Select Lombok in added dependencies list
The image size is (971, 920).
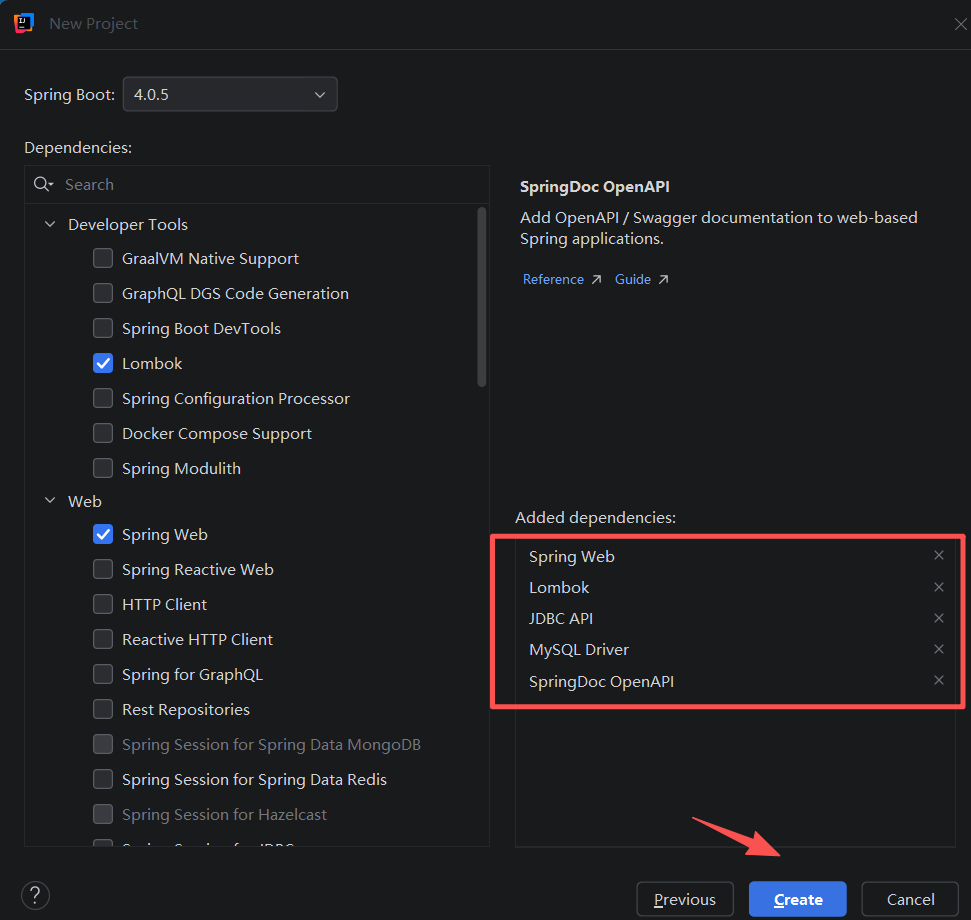tap(559, 588)
